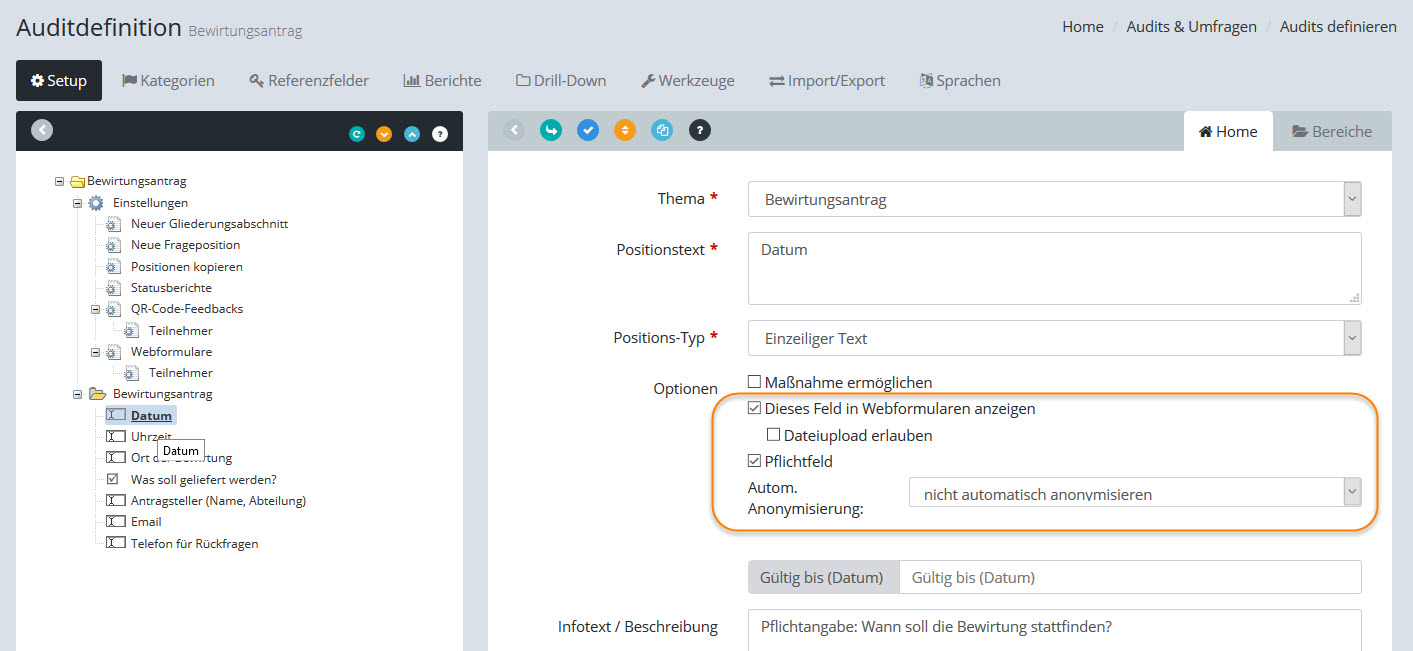Click the teal forward arrow icon in form toolbar
This screenshot has width=1413, height=651.
point(551,130)
